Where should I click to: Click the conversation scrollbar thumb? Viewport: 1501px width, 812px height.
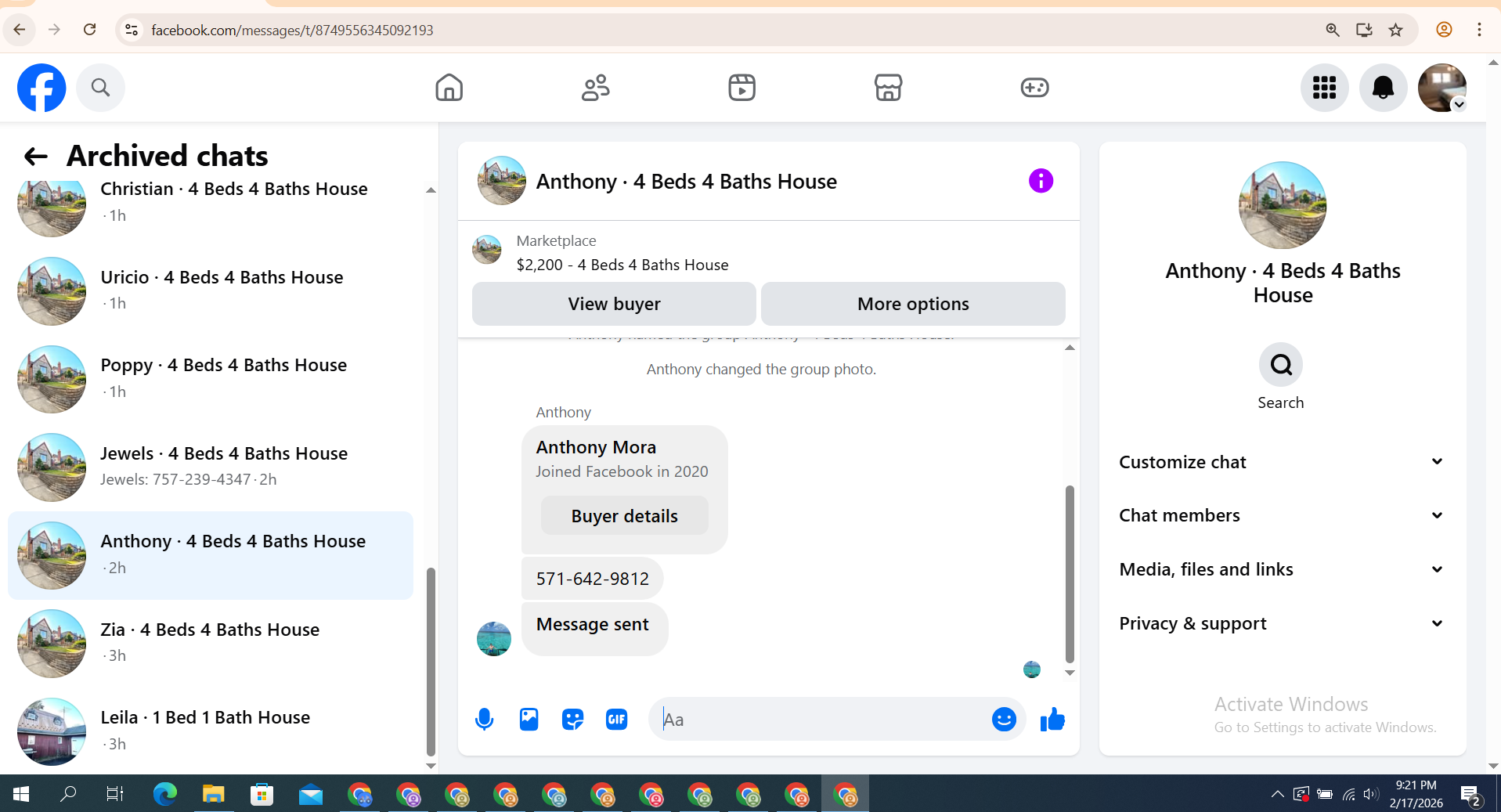pyautogui.click(x=1070, y=574)
